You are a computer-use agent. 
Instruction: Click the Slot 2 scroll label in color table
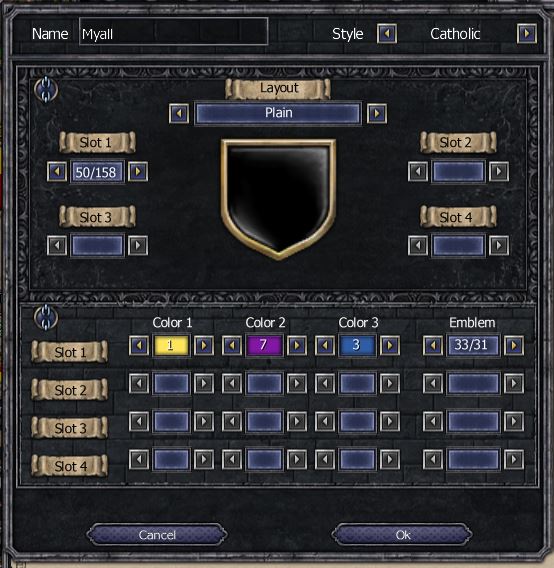tap(70, 390)
